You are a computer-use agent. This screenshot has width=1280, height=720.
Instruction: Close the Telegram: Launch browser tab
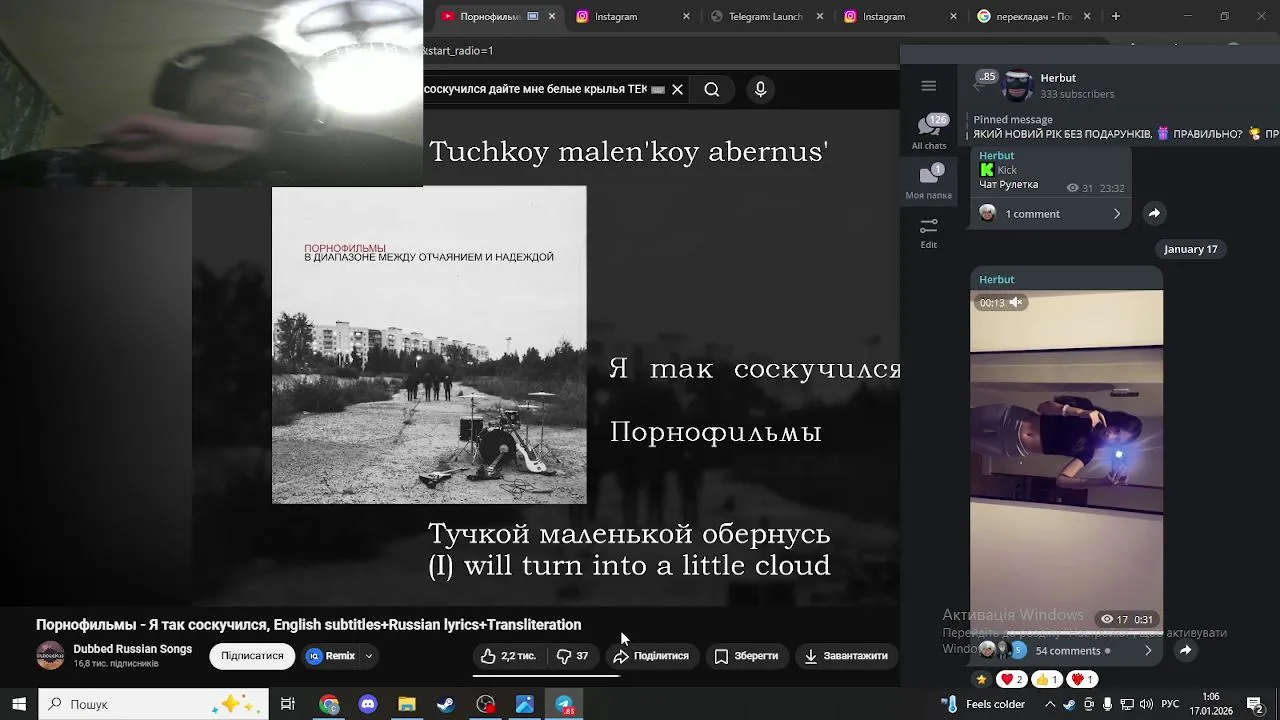tap(820, 16)
